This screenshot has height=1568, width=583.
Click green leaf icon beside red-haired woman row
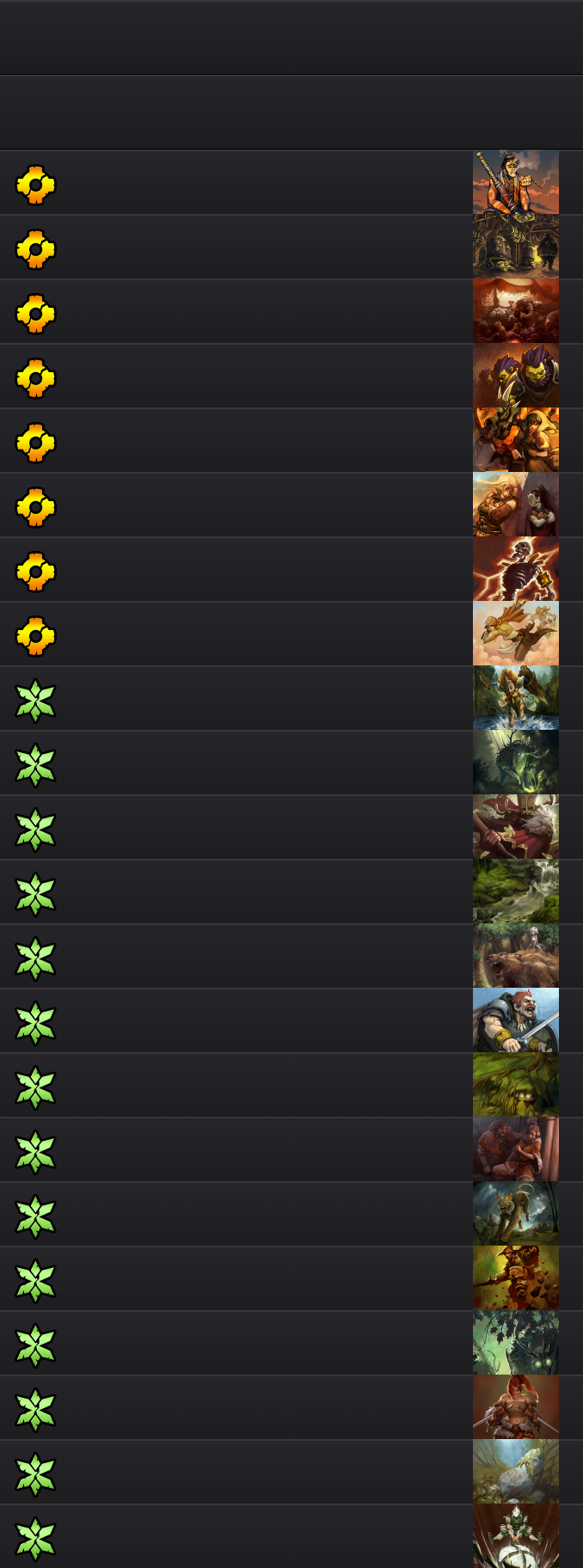35,1410
